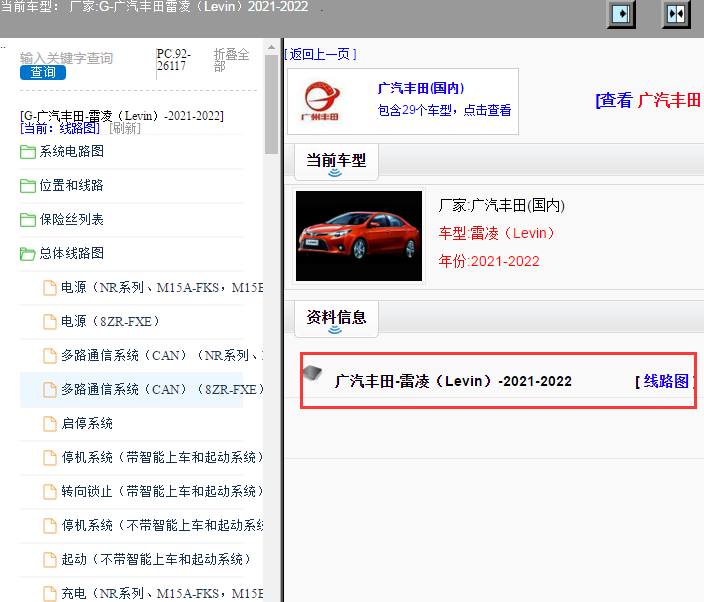Select the 资料信息 tab
704x602 pixels.
(x=336, y=318)
